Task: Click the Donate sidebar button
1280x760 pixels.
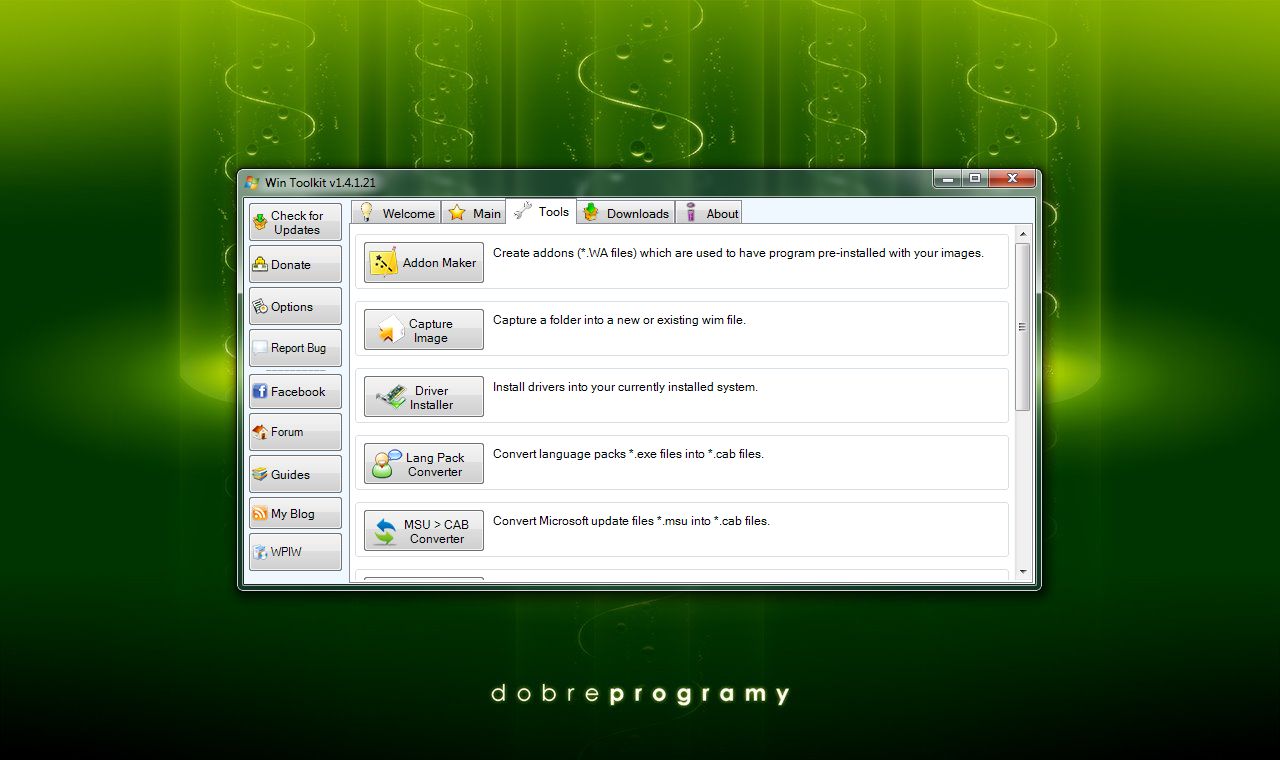Action: (x=295, y=264)
